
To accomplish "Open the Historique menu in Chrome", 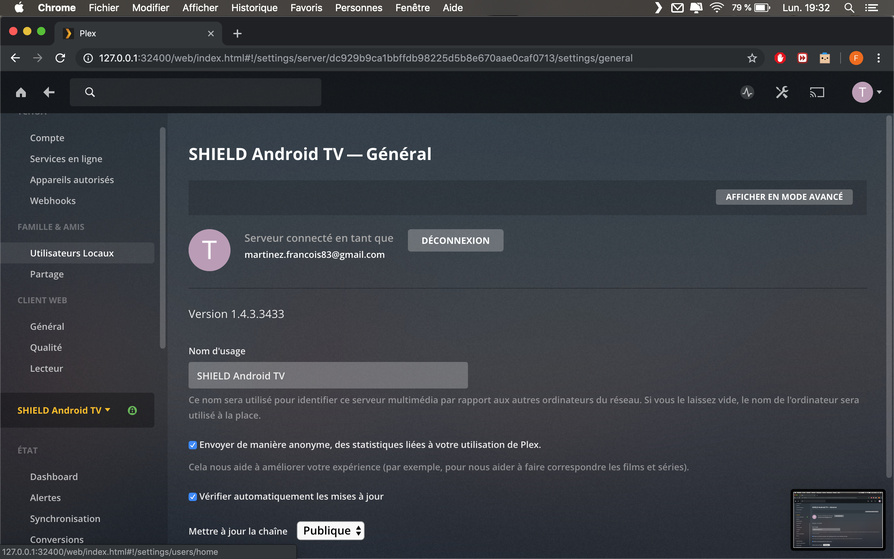I will 254,8.
